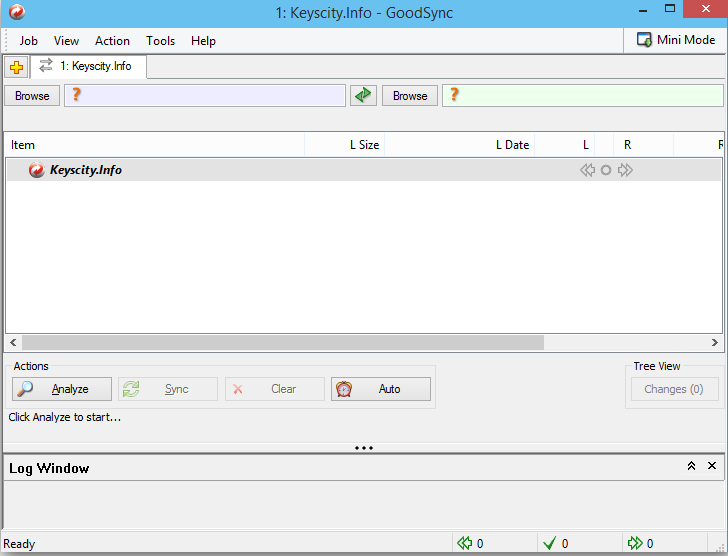Click status bar left-to-right count icon
The height and width of the screenshot is (556, 728).
coord(635,543)
